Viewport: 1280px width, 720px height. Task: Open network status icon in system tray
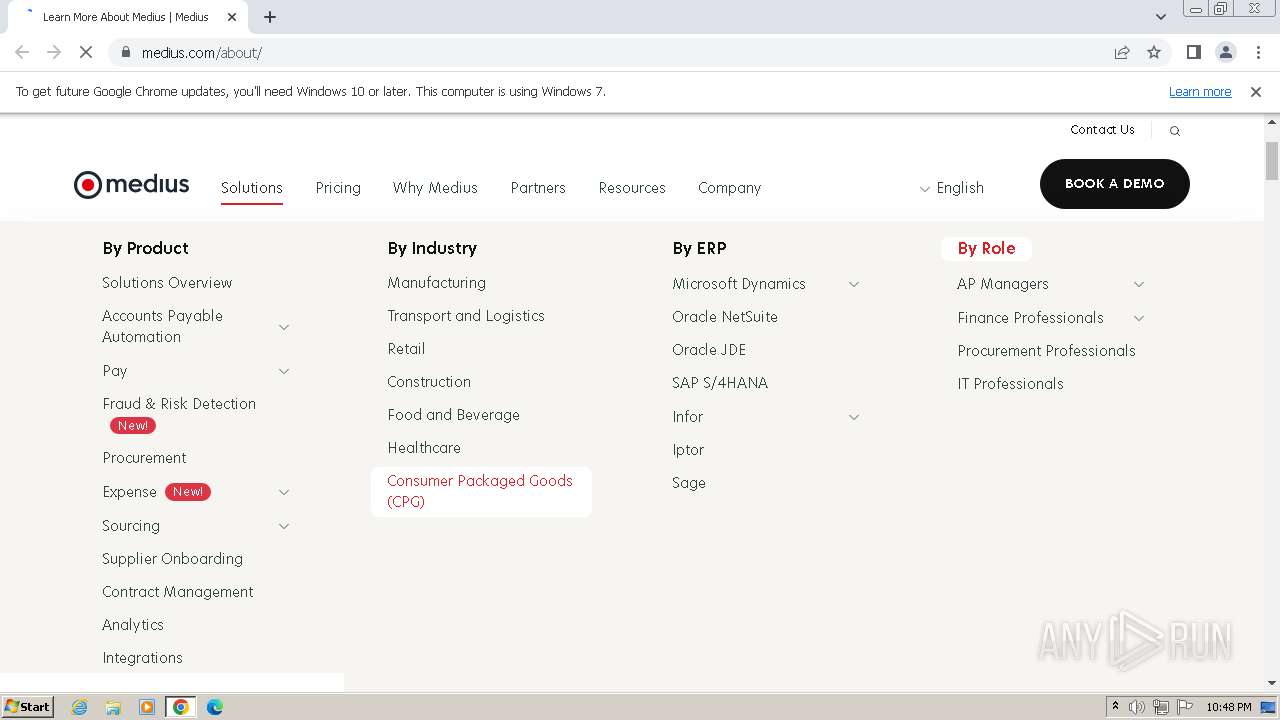tap(1161, 707)
